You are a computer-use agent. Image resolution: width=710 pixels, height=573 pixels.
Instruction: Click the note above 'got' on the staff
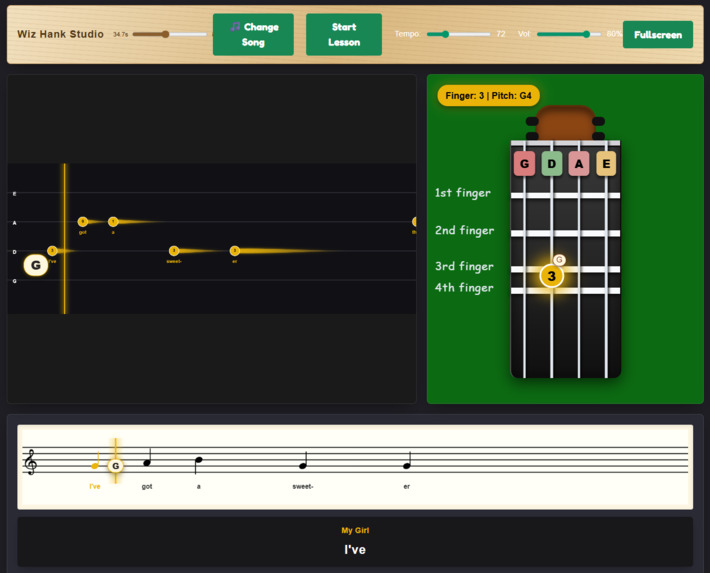[x=147, y=458]
